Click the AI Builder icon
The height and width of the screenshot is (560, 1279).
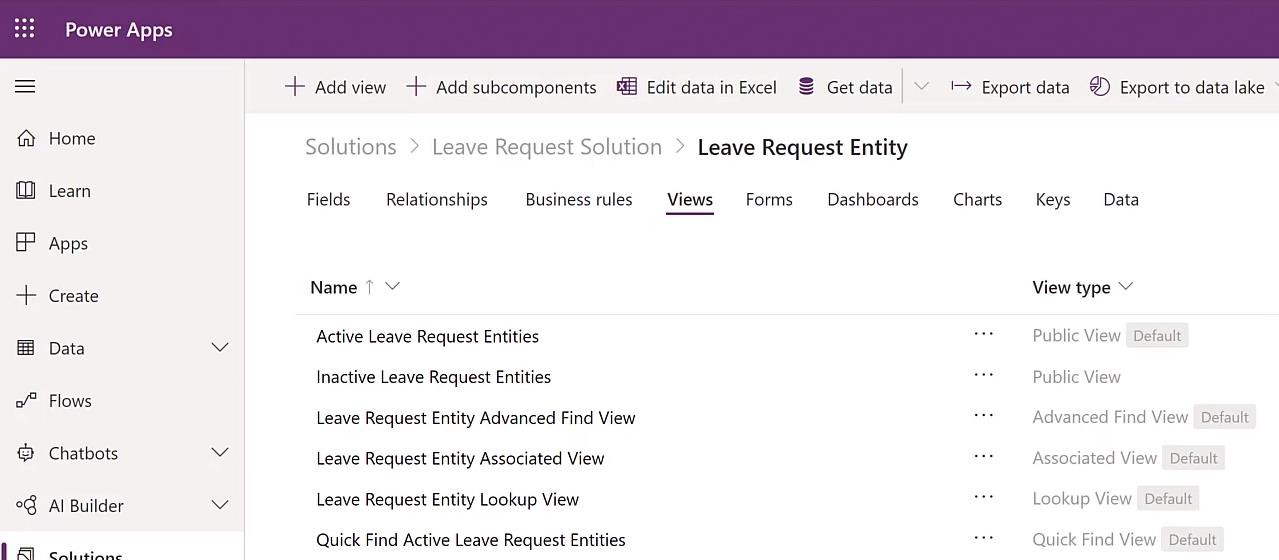(26, 506)
